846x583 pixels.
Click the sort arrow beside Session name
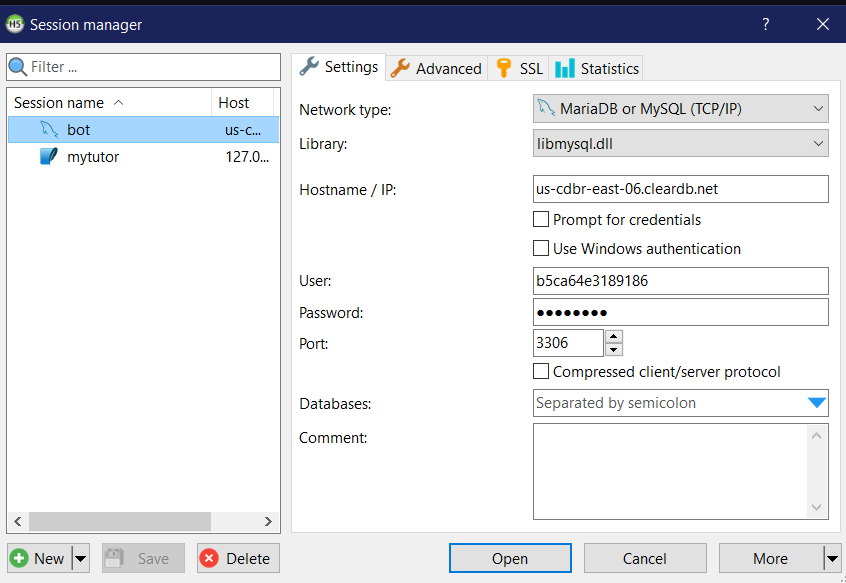tap(119, 102)
